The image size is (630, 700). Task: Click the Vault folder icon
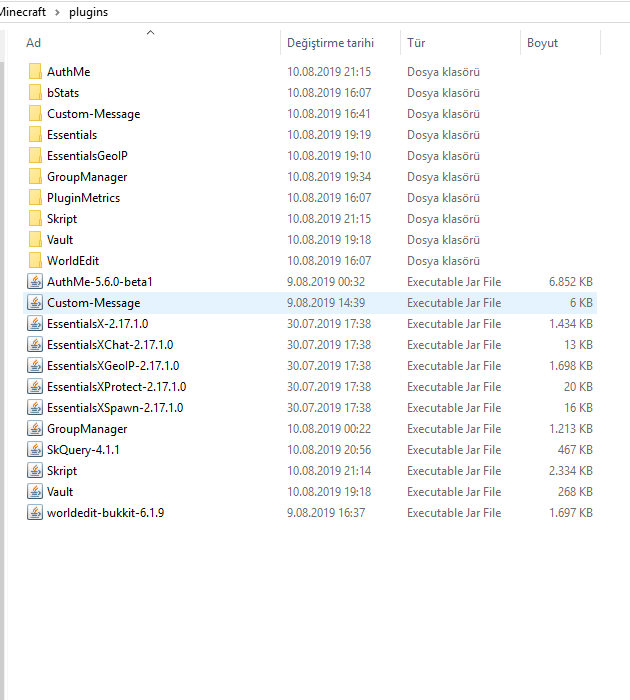[x=35, y=239]
